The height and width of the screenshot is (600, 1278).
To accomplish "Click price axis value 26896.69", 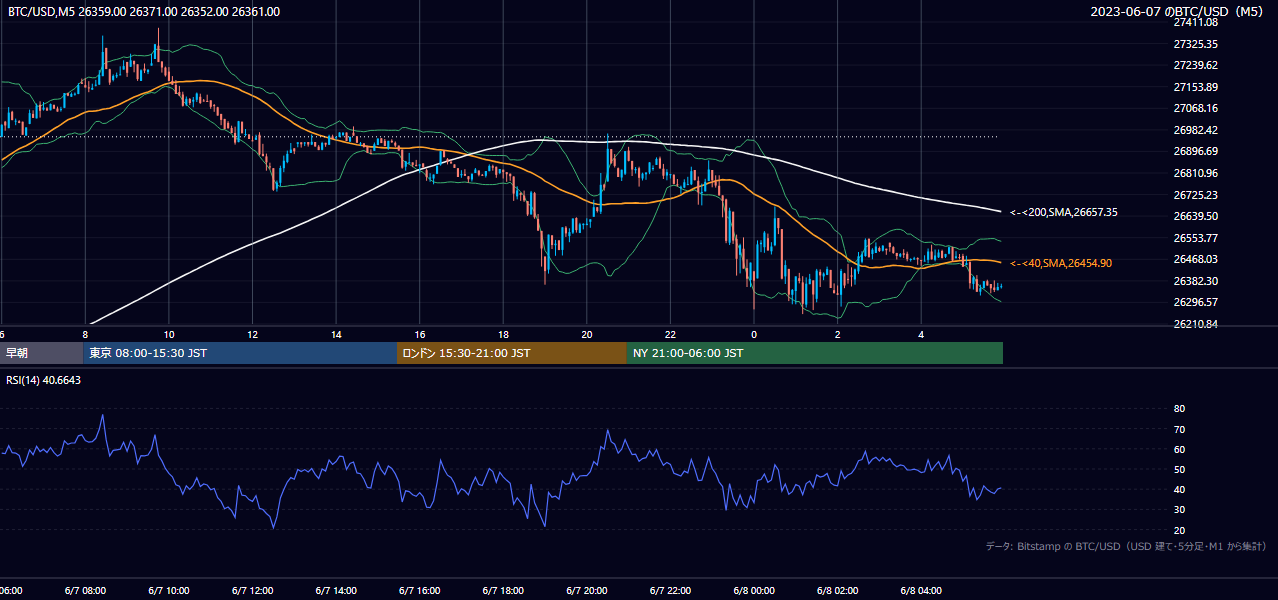I will (x=1195, y=152).
